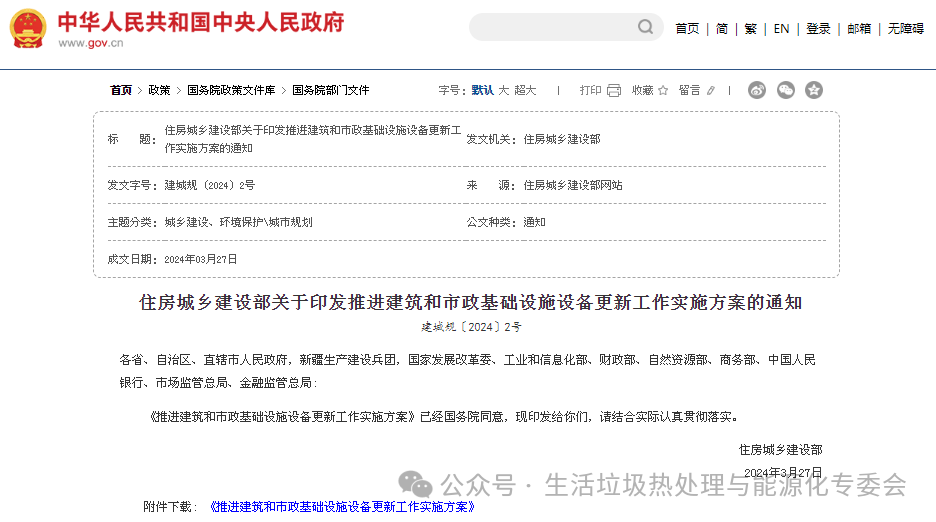Click topic value 城乡建设、环境保护\城市规划
The image size is (936, 522).
pyautogui.click(x=238, y=222)
